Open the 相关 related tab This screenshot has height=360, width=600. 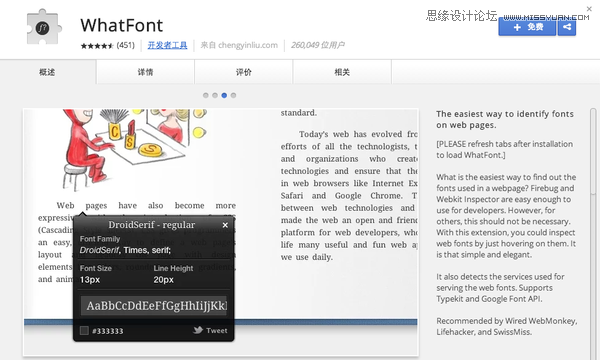click(x=342, y=72)
